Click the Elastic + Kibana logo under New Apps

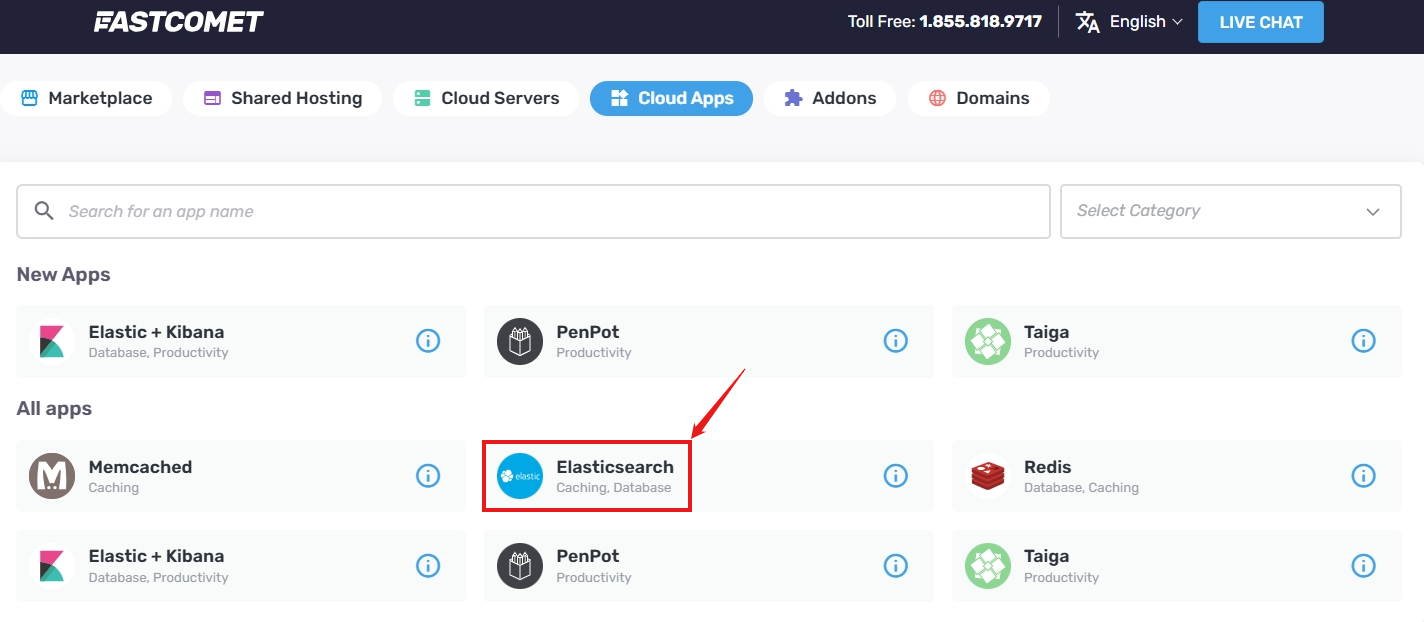tap(52, 341)
